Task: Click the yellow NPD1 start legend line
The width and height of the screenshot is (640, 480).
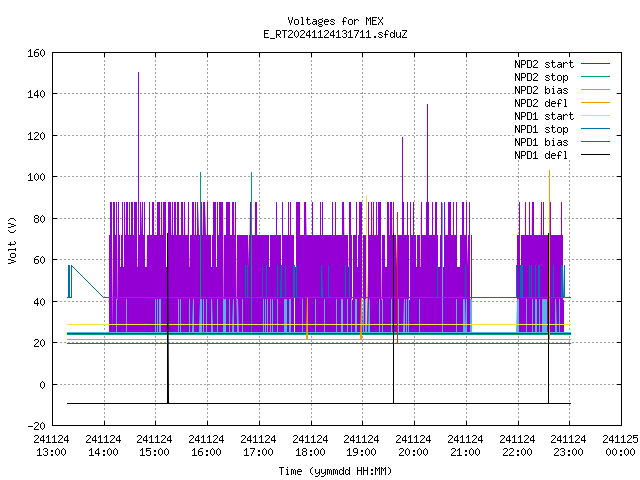Action: [596, 116]
